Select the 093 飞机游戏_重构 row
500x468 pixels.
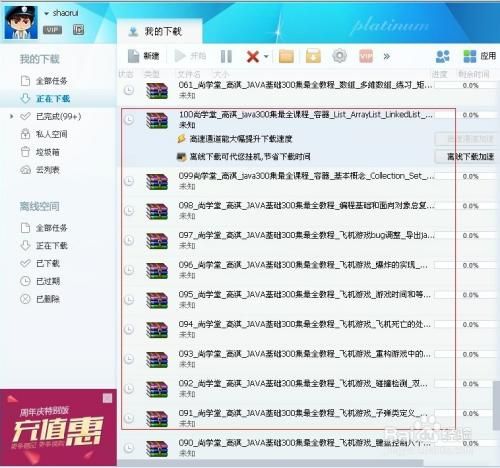(308, 359)
